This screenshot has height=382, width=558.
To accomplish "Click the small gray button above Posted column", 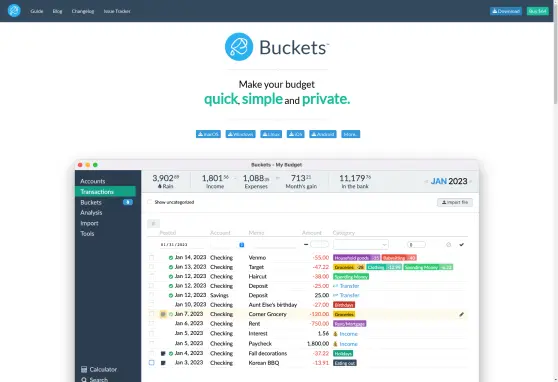I will pos(153,224).
